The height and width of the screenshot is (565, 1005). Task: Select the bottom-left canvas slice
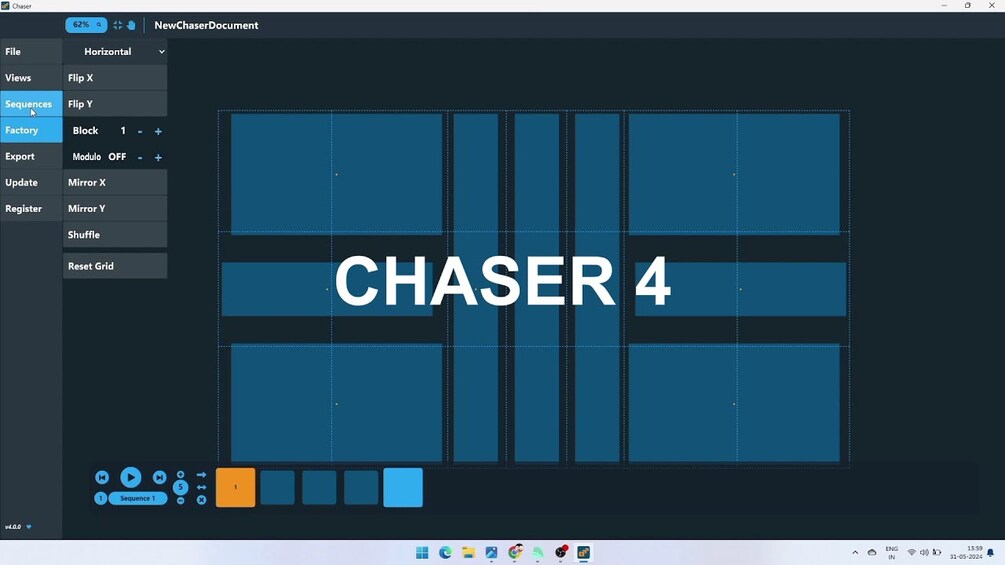pyautogui.click(x=336, y=404)
